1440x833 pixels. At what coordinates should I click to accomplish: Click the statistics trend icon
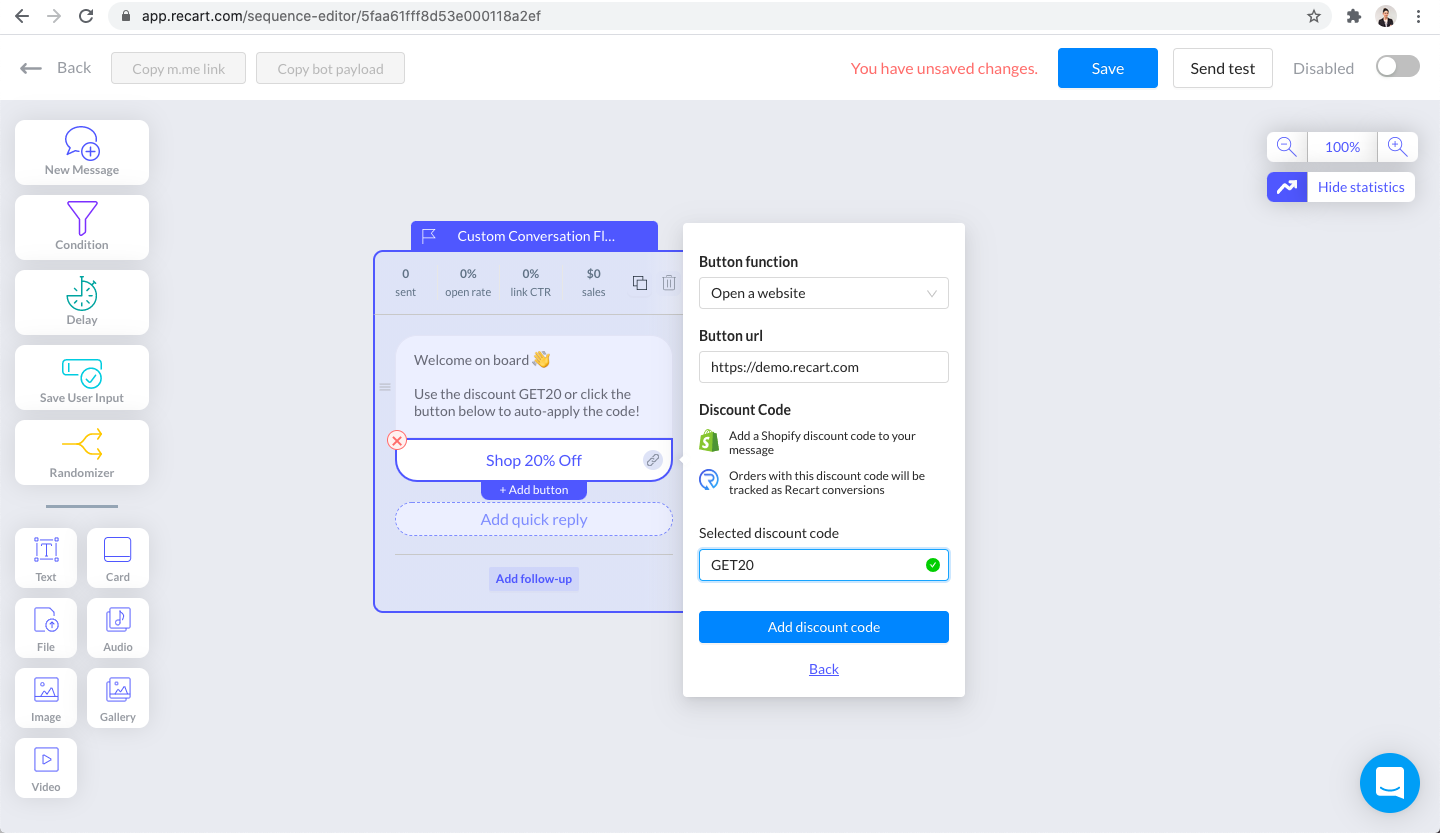(1287, 187)
